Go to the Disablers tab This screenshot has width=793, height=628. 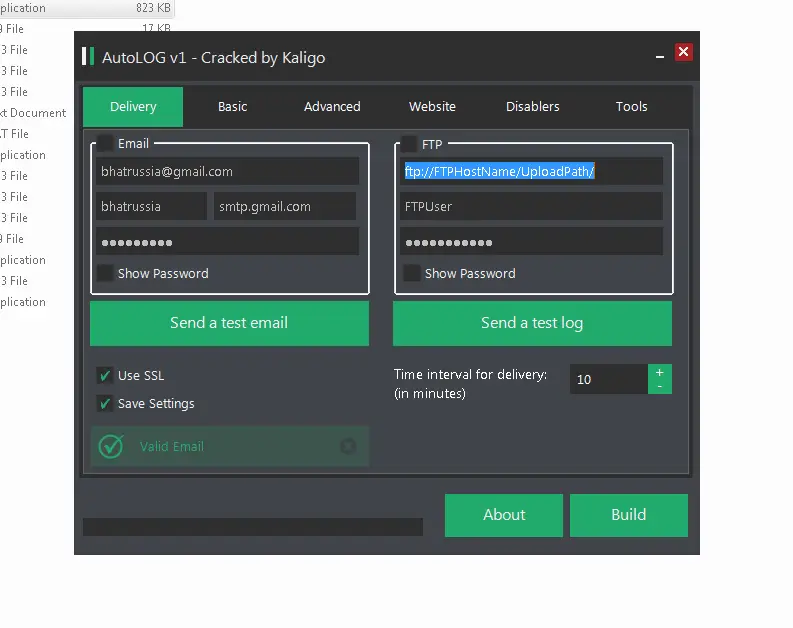click(532, 107)
